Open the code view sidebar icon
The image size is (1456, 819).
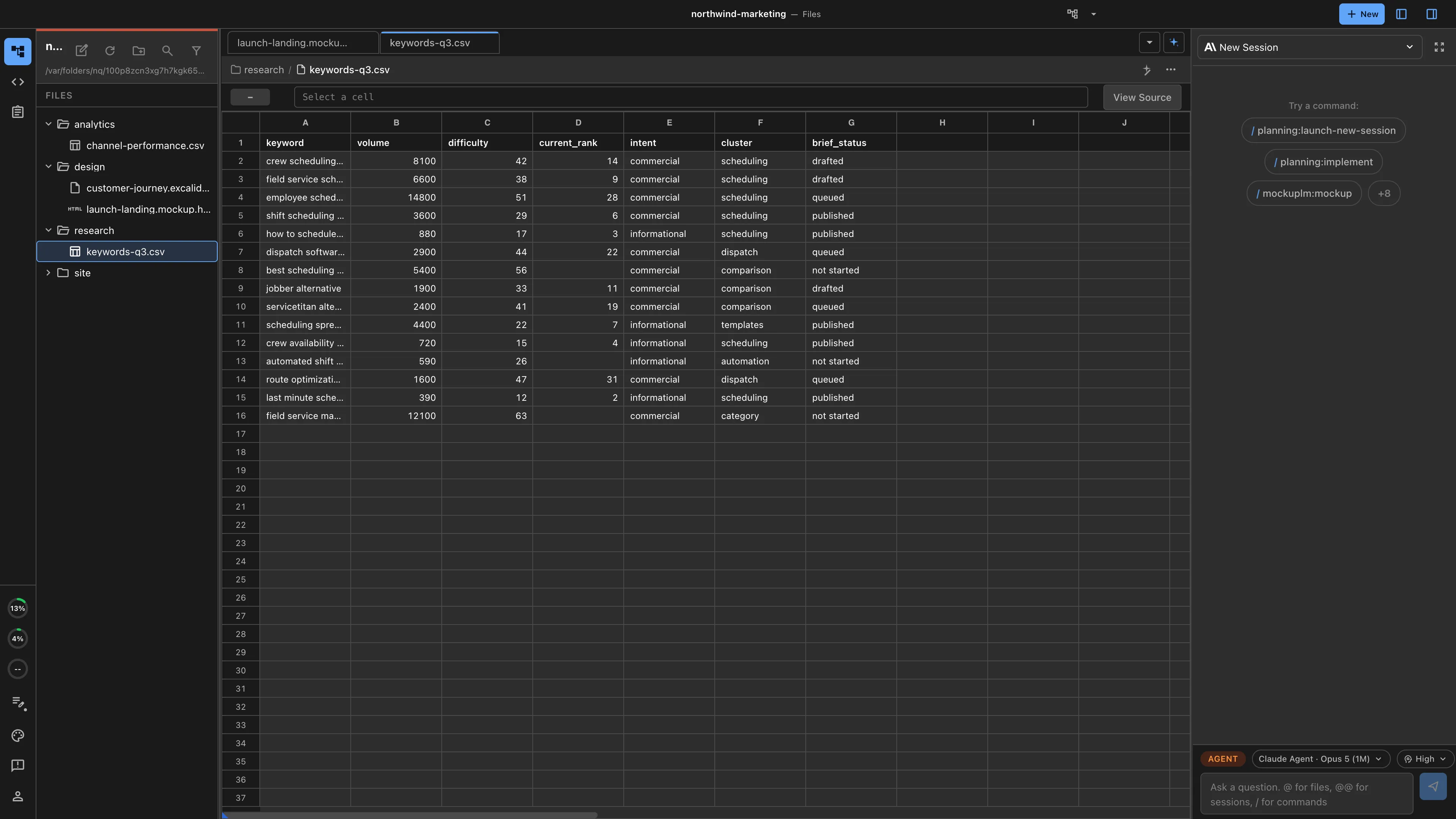[x=17, y=82]
